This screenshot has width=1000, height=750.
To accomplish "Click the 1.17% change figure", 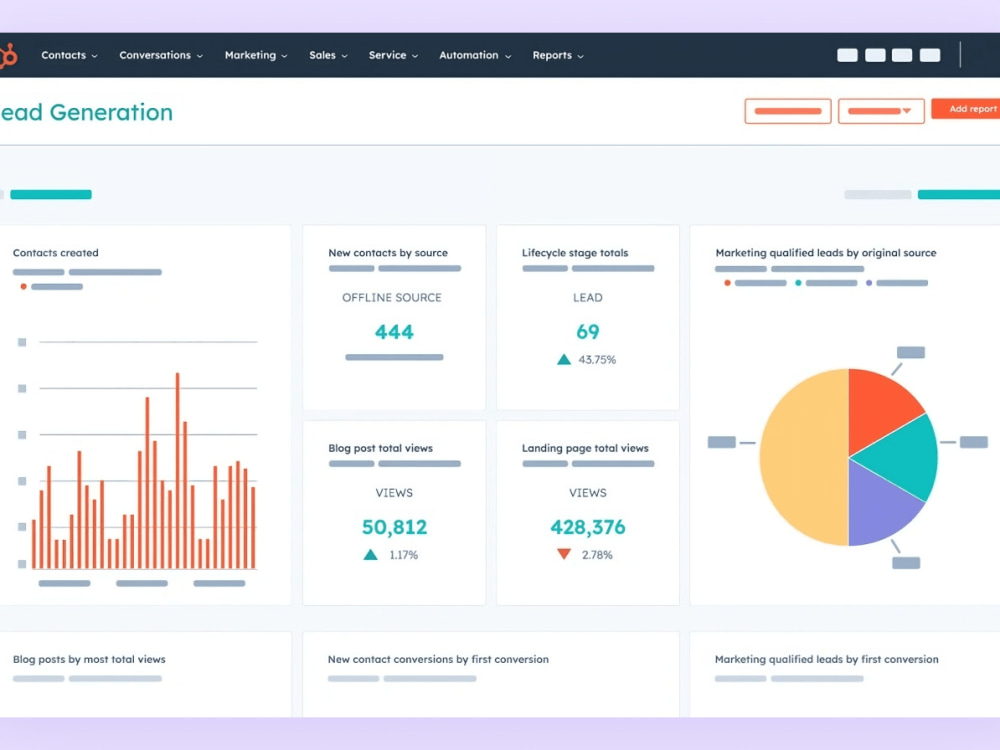I will (404, 555).
